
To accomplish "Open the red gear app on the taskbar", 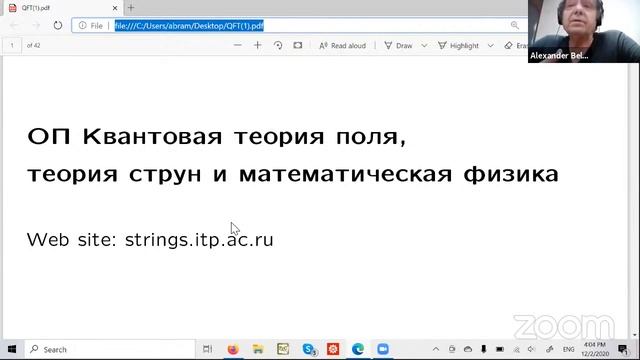I will 333,349.
